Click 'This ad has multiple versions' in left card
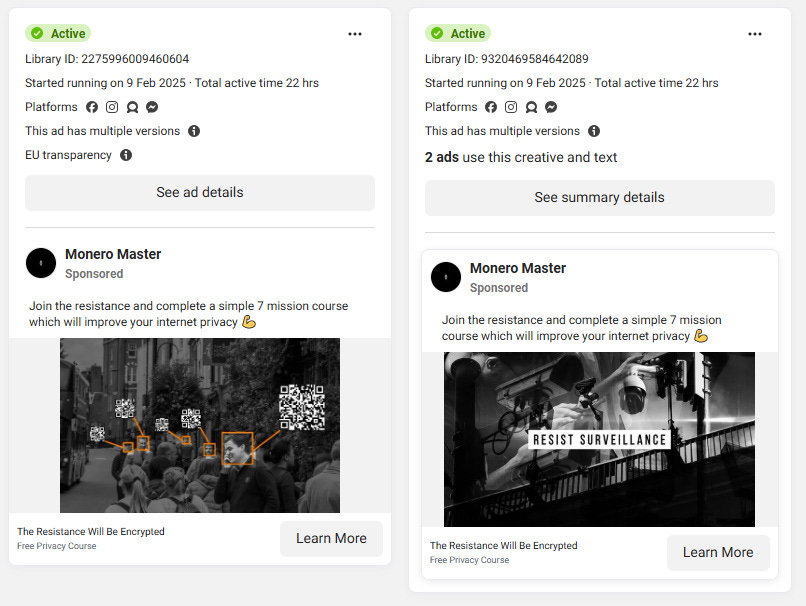 click(103, 131)
